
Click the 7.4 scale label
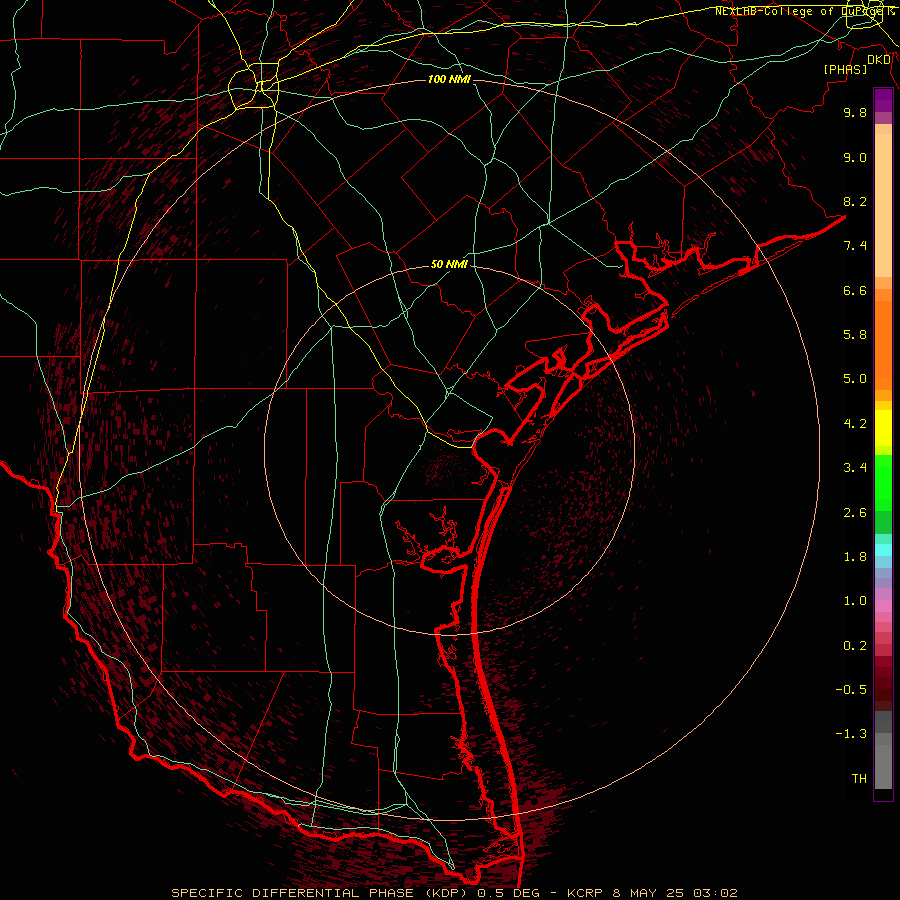[855, 246]
